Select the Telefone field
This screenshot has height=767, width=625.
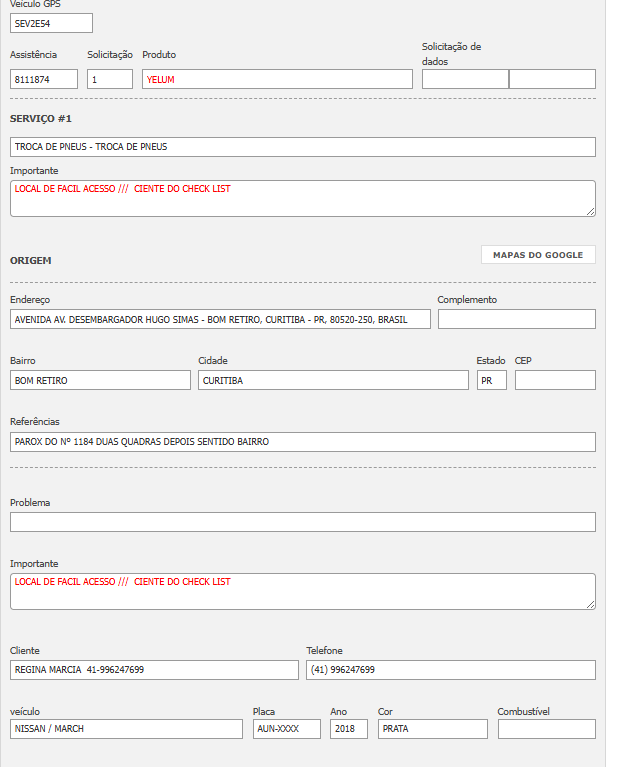pos(450,670)
